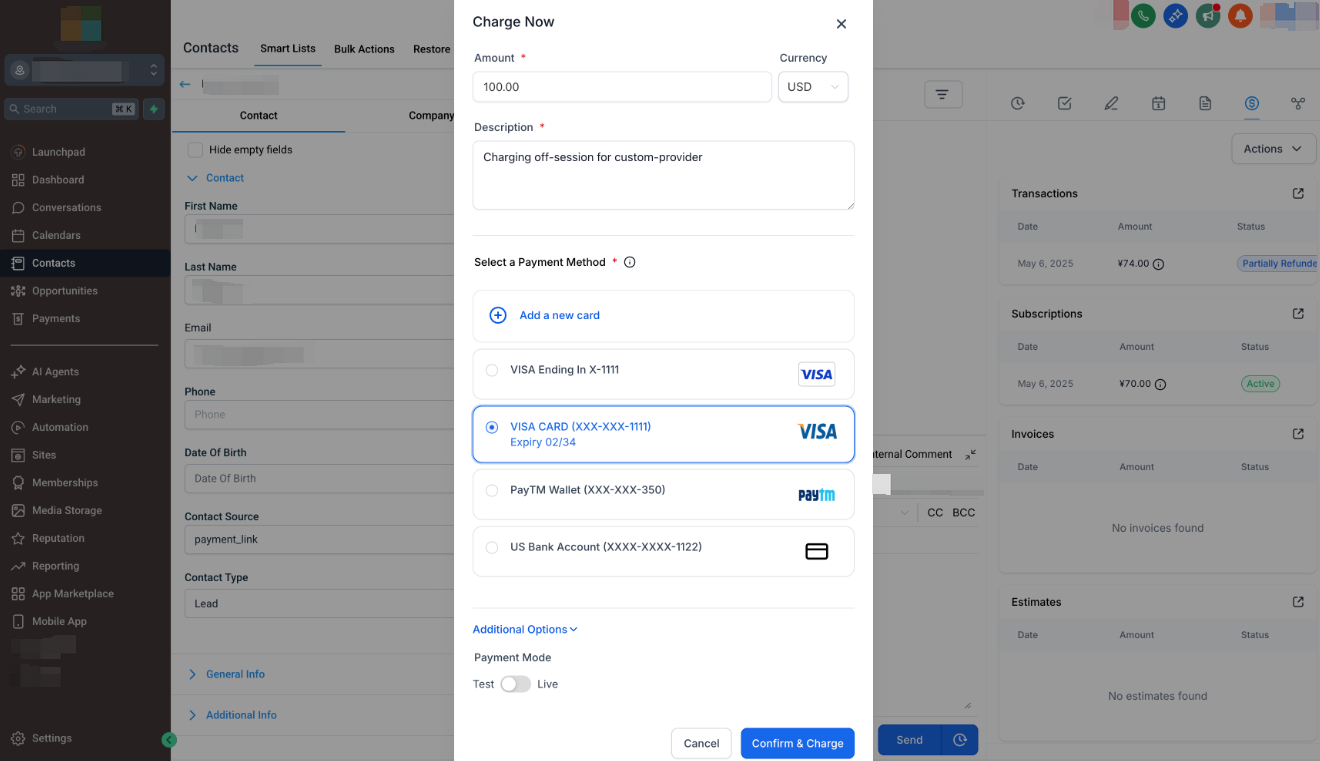Open Invoices in external view
The width and height of the screenshot is (1320, 761).
(1298, 434)
